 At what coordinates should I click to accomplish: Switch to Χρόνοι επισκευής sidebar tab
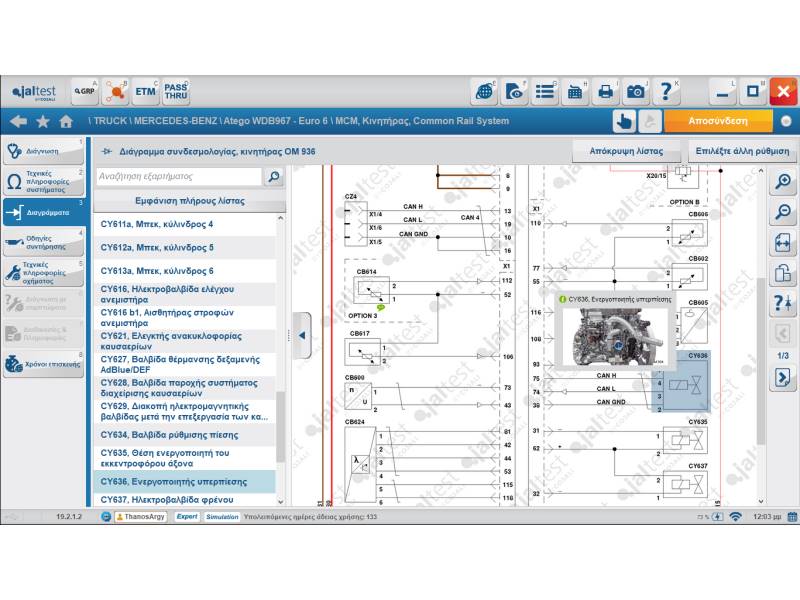(42, 364)
